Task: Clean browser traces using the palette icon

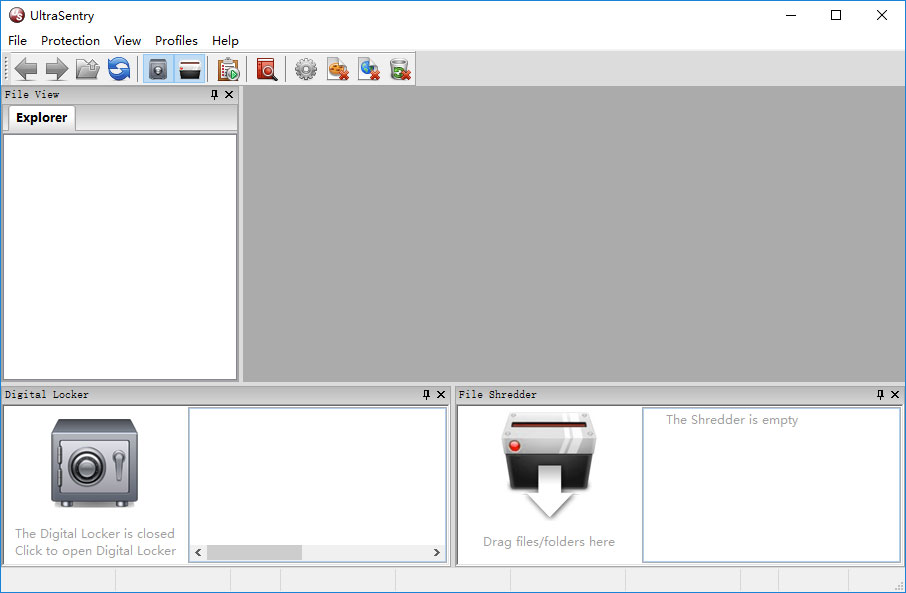Action: coord(337,68)
